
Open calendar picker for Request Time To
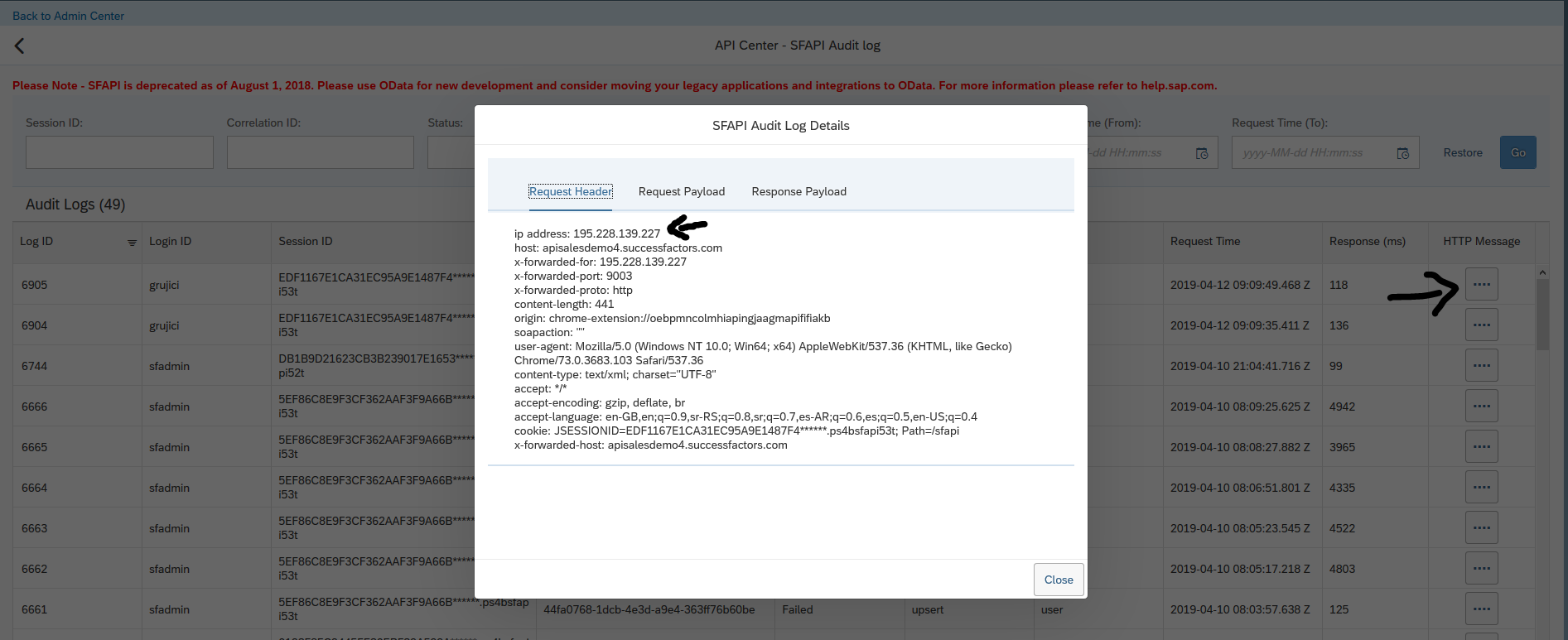(1403, 153)
